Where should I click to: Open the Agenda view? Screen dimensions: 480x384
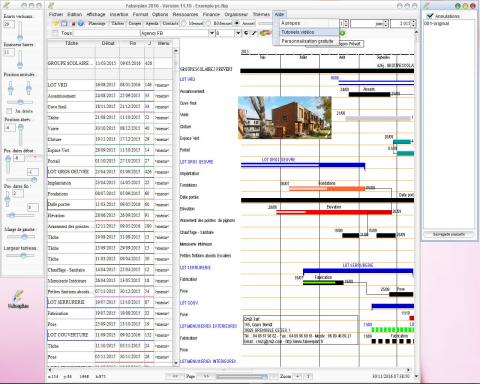click(x=152, y=23)
